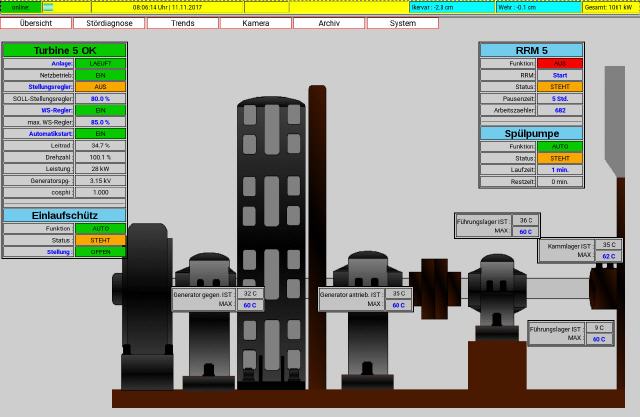The height and width of the screenshot is (417, 640).
Task: Toggle the WS-Regler EIN field
Action: pyautogui.click(x=100, y=110)
